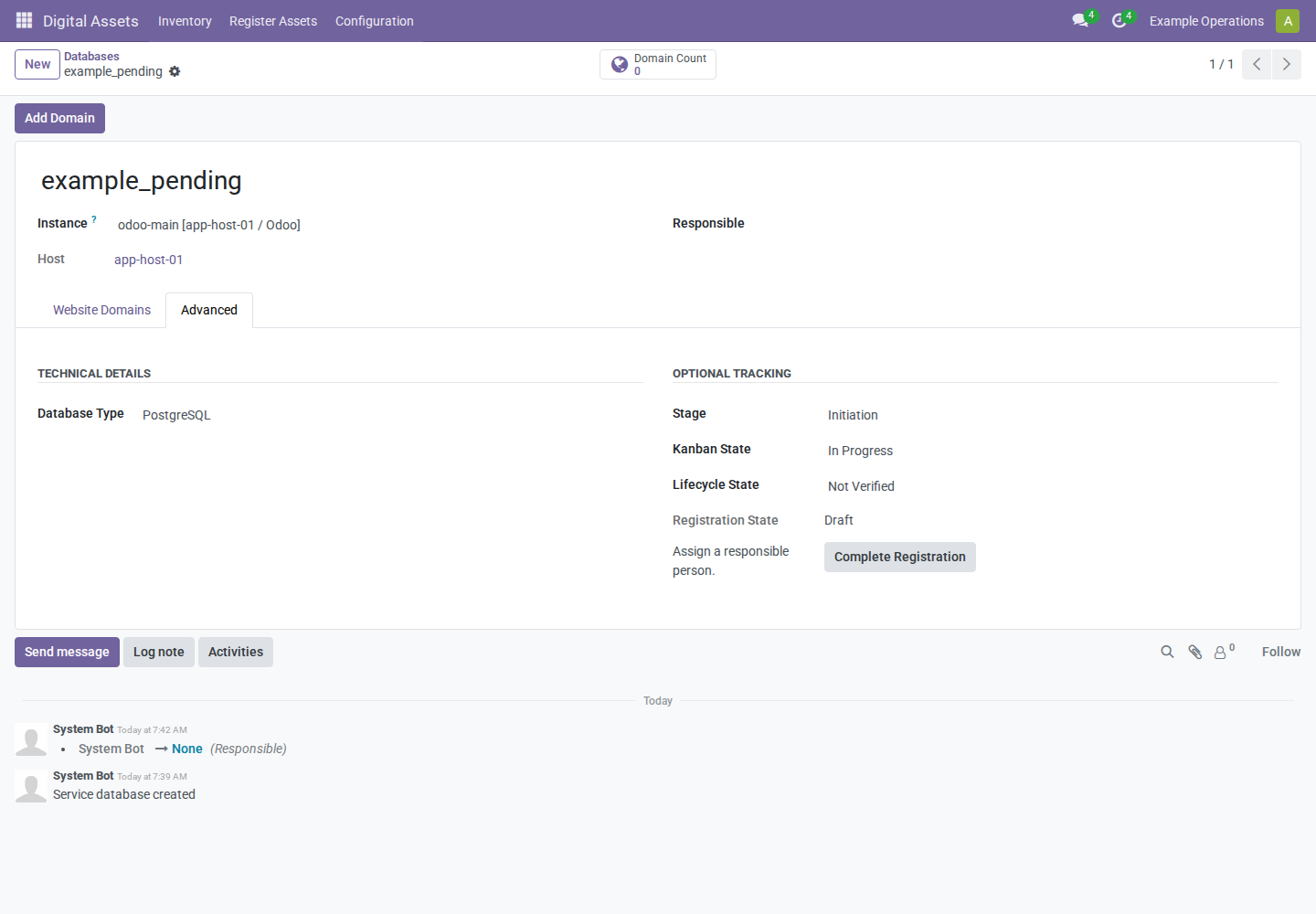Click System Bot avatar on Responsible change message

[x=31, y=740]
